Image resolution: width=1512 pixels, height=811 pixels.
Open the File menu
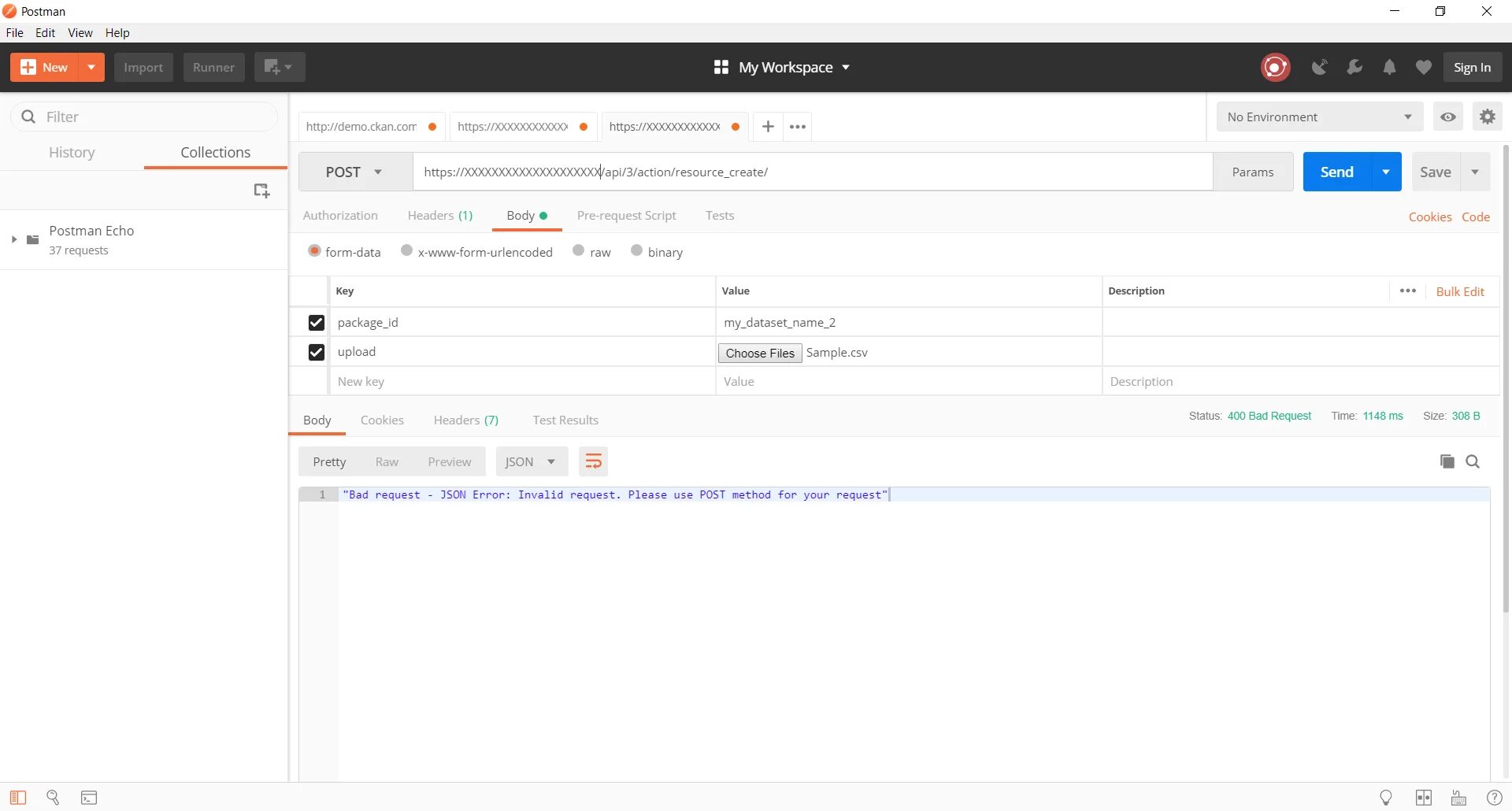15,33
